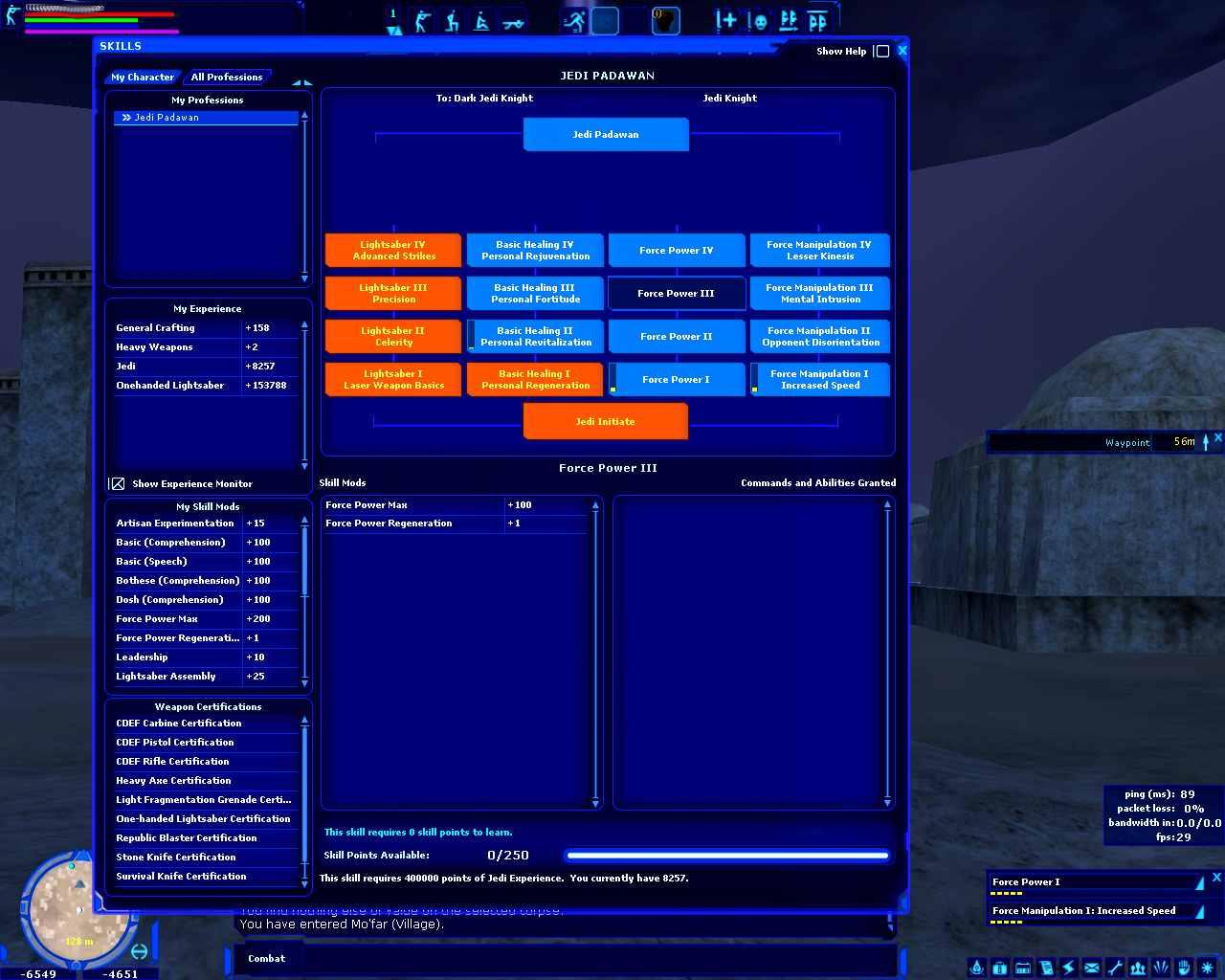Screen dimensions: 1225x980
Task: Click the two-figures-with-arrow toolbar icon
Action: coord(788,21)
